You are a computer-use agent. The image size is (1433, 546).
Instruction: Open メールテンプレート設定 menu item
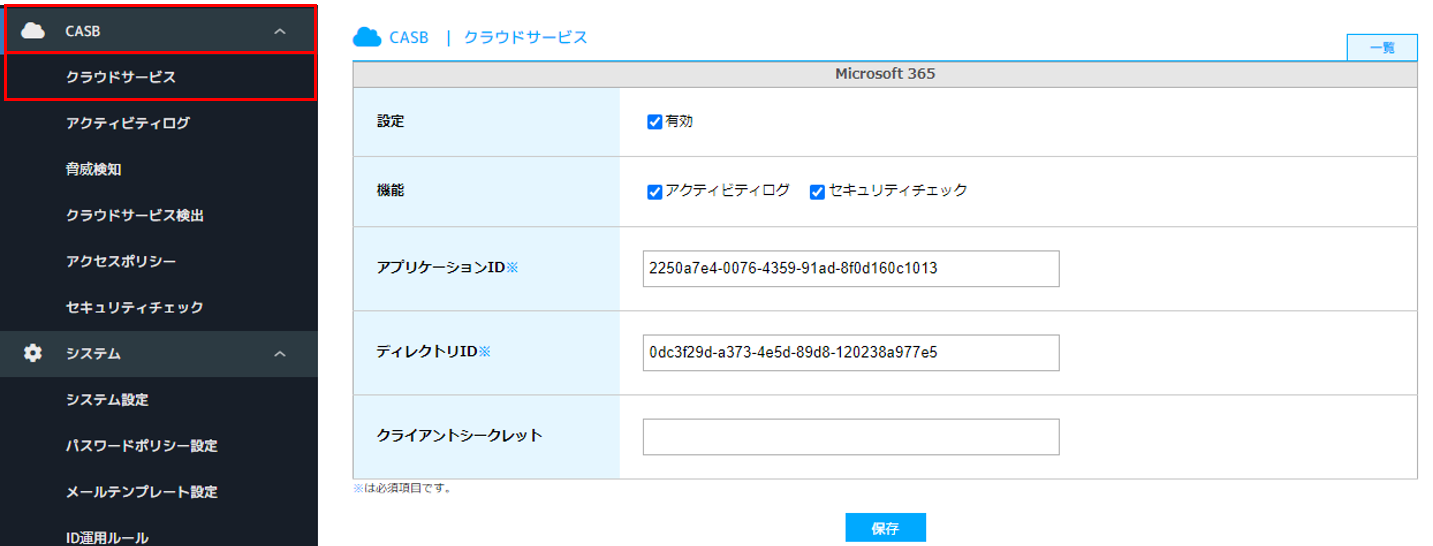coord(141,491)
